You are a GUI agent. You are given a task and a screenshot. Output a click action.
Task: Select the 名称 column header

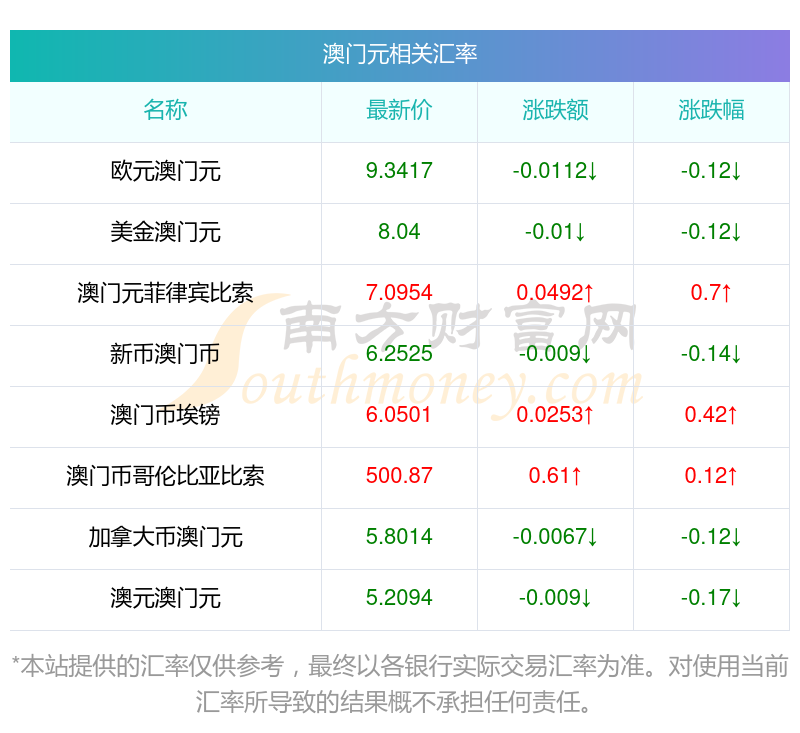pyautogui.click(x=165, y=110)
